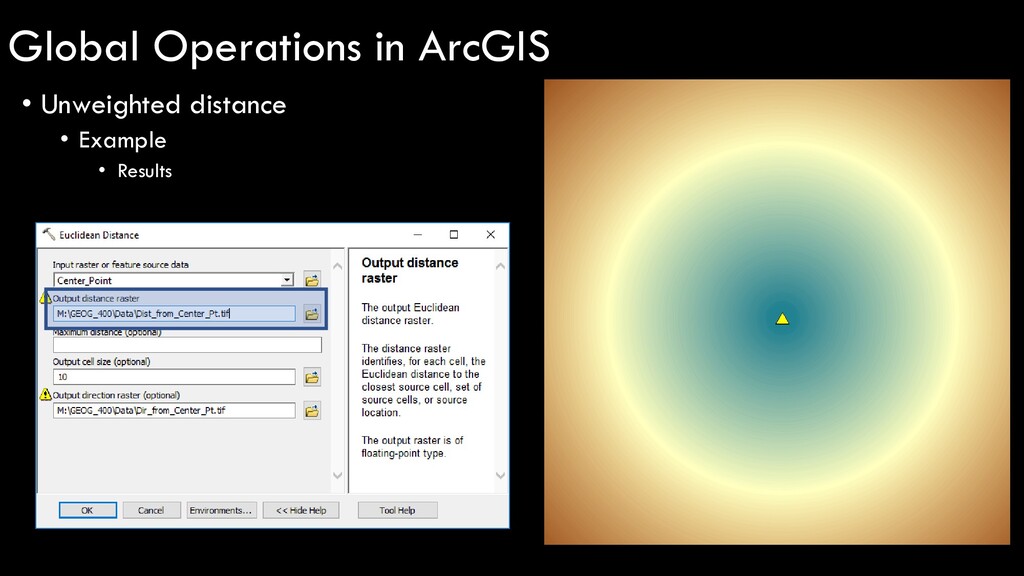
Task: Close the Euclidean Distance dialog
Action: point(490,234)
